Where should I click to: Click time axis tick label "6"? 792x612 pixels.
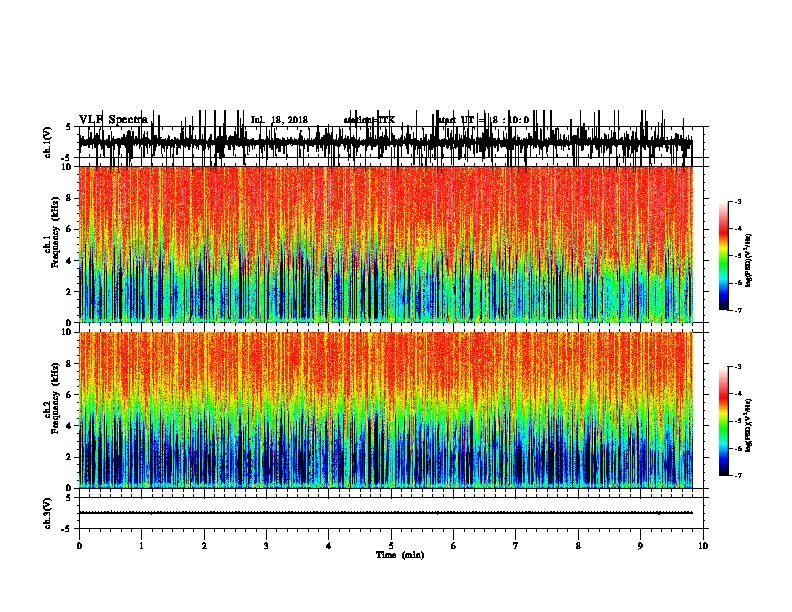tap(454, 546)
